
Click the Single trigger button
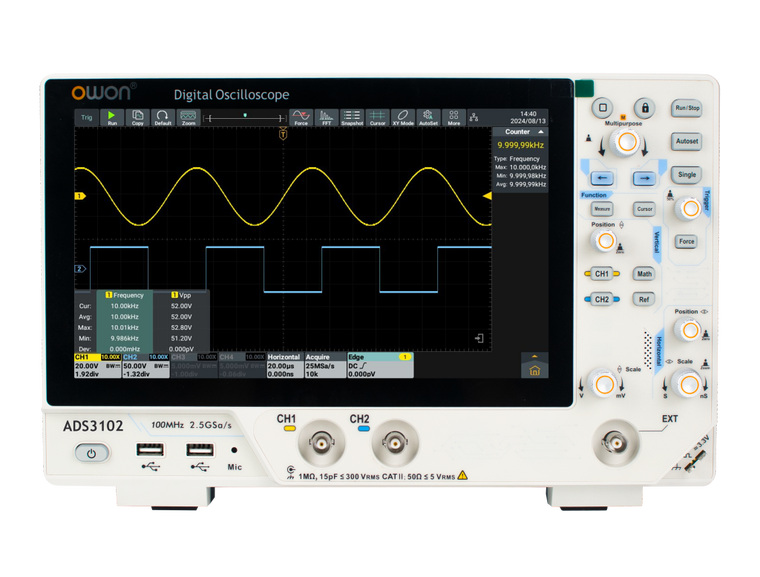[687, 175]
